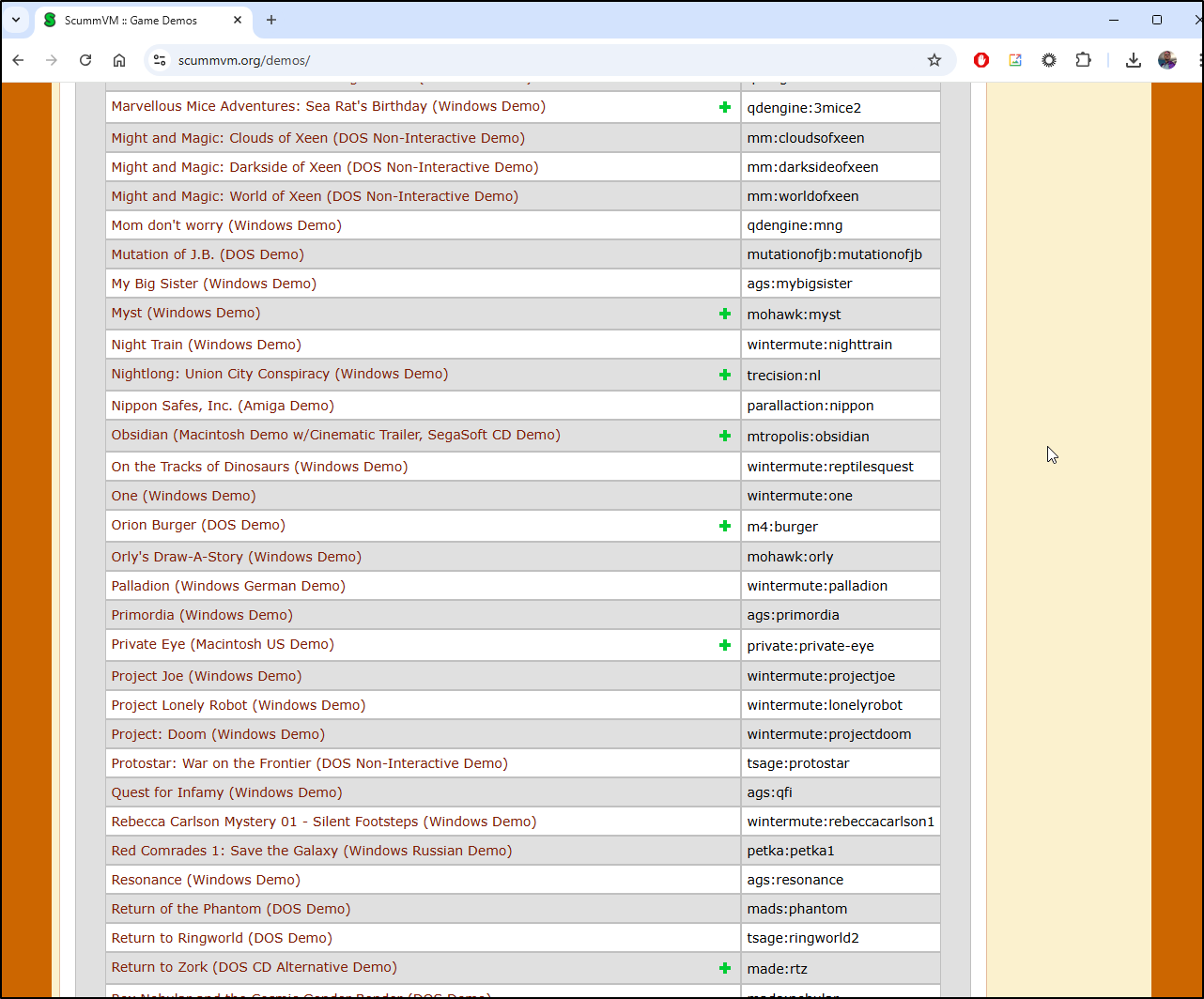1204x999 pixels.
Task: Open the One (Windows Demo) link
Action: tap(183, 496)
